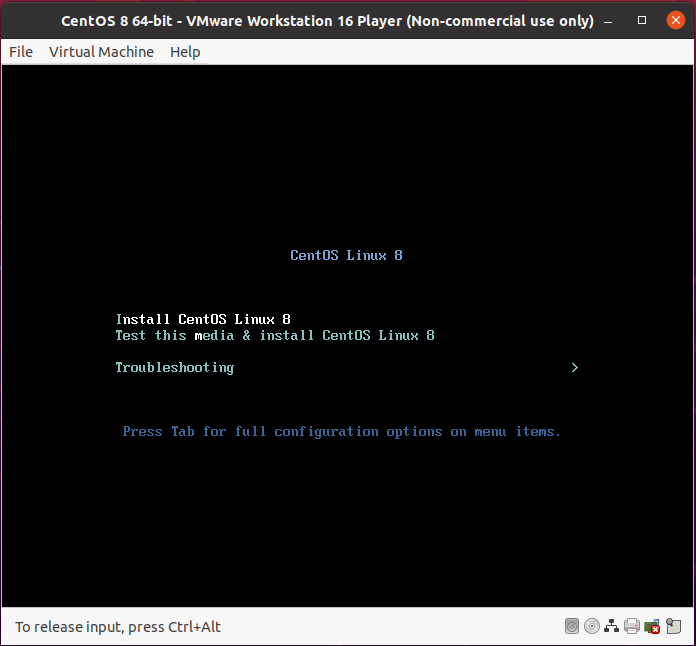The image size is (696, 646).
Task: Open the Troubleshooting submenu entry
Action: click(x=175, y=368)
